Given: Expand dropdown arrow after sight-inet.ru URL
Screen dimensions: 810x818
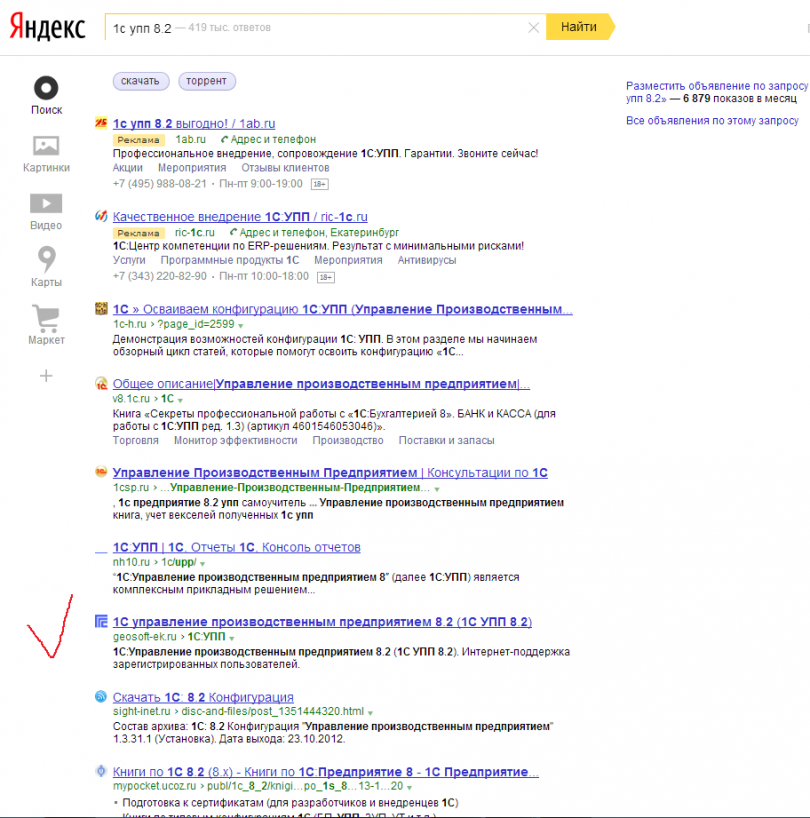Looking at the screenshot, I should (370, 713).
